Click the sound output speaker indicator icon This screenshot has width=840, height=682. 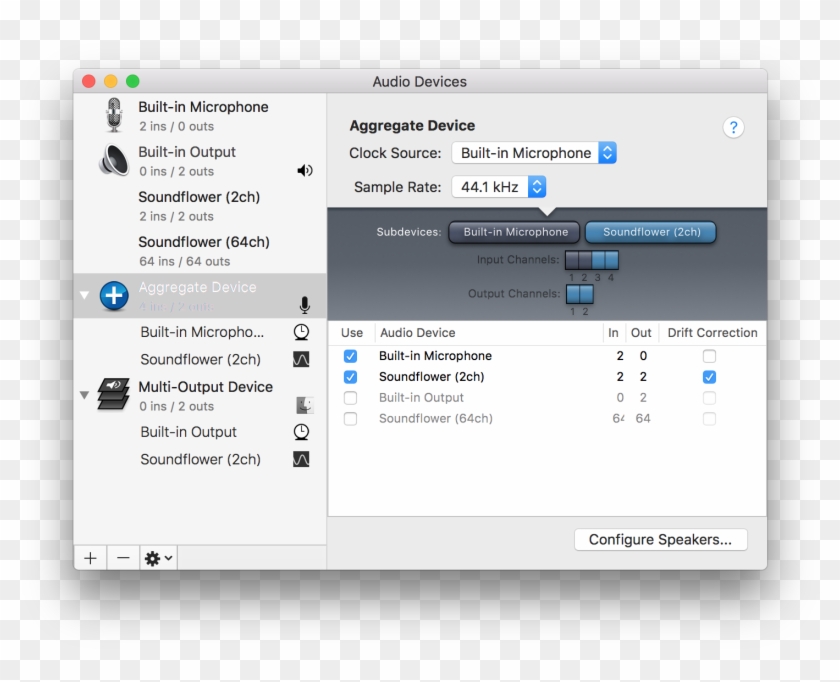[x=305, y=171]
